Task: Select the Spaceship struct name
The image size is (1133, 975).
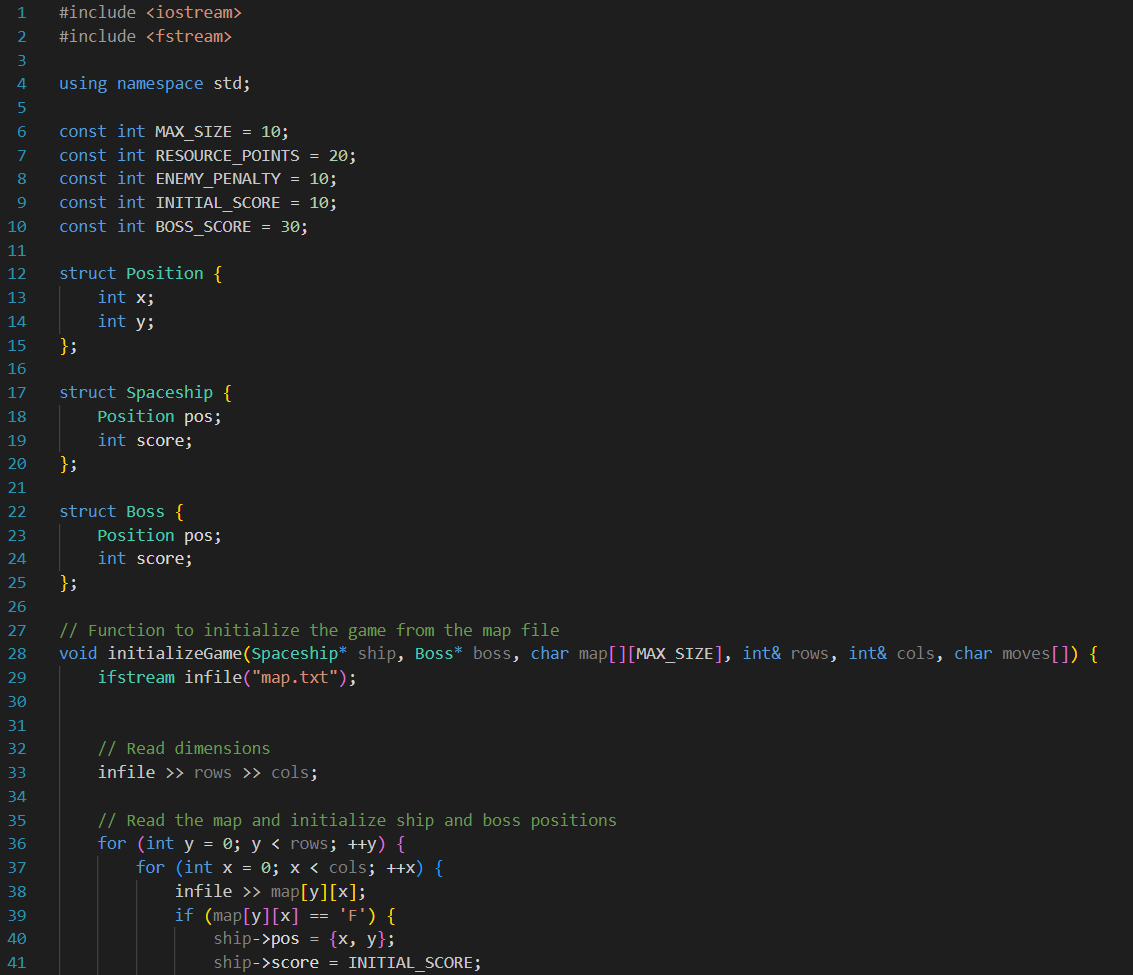Action: coord(170,392)
